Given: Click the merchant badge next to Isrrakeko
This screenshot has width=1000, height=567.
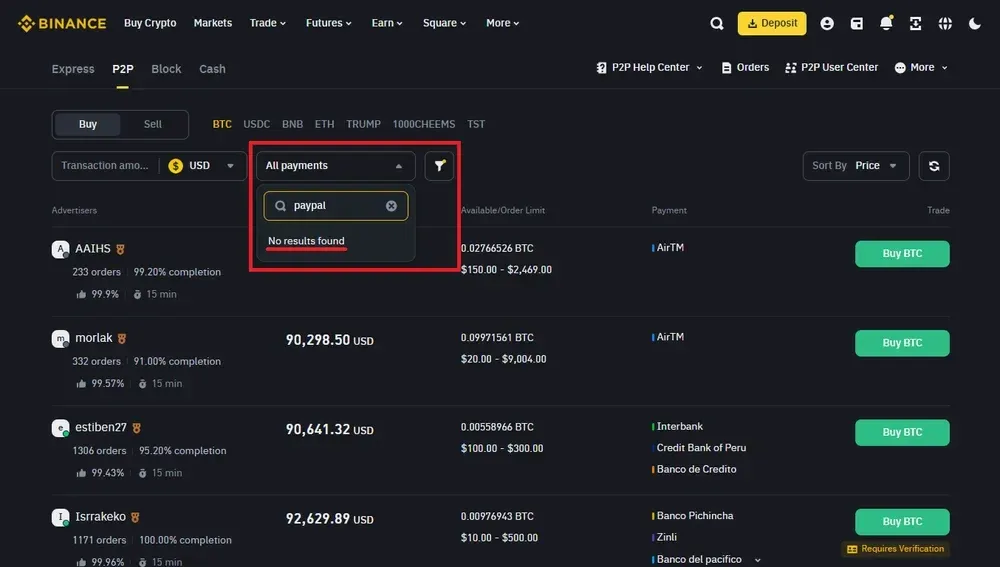Looking at the screenshot, I should [x=135, y=517].
